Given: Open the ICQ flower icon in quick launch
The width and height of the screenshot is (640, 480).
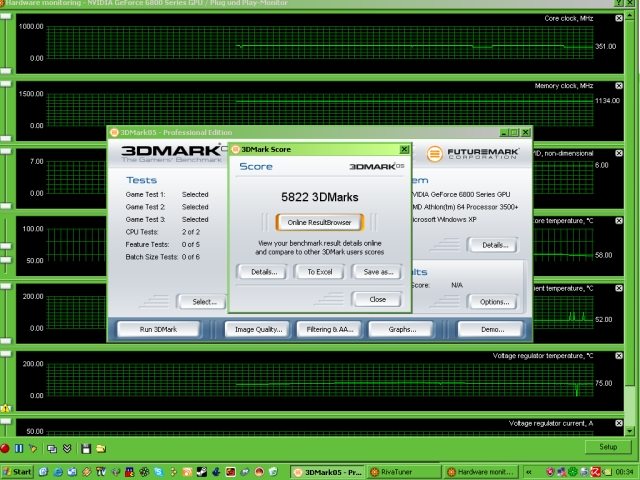Looking at the screenshot, I should click(144, 472).
